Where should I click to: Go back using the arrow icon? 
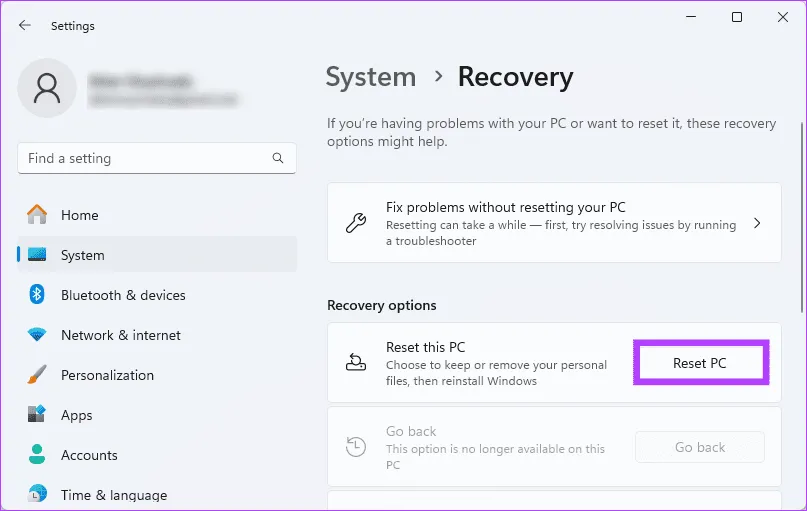pyautogui.click(x=25, y=25)
